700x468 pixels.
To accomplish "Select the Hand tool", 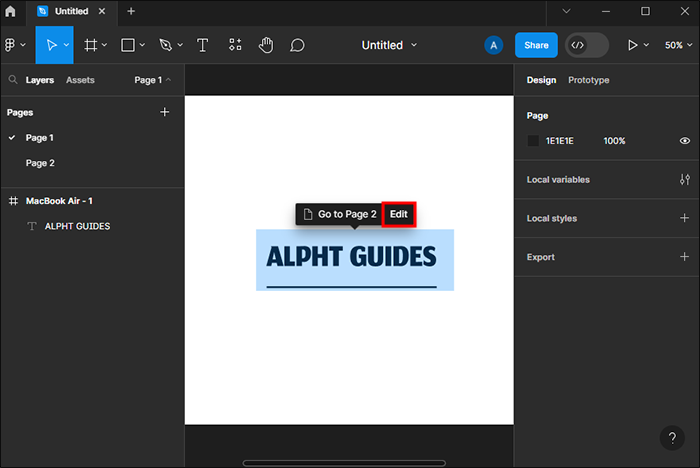I will pos(265,45).
